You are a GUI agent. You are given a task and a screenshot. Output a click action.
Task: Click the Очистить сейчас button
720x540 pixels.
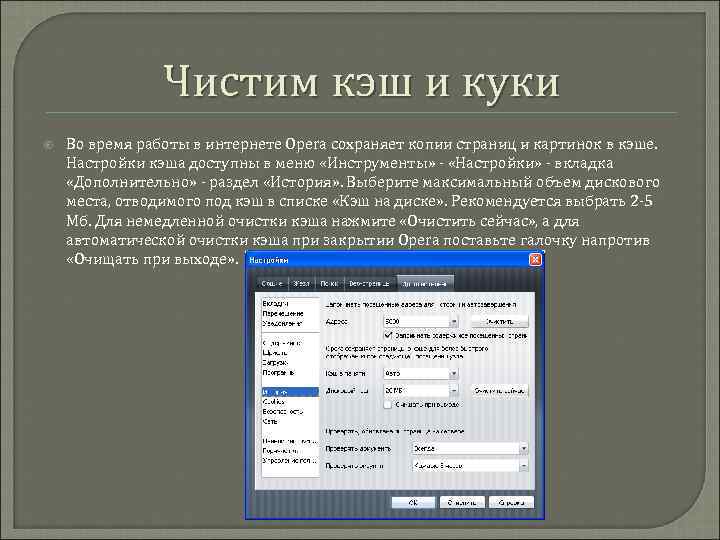pyautogui.click(x=500, y=391)
